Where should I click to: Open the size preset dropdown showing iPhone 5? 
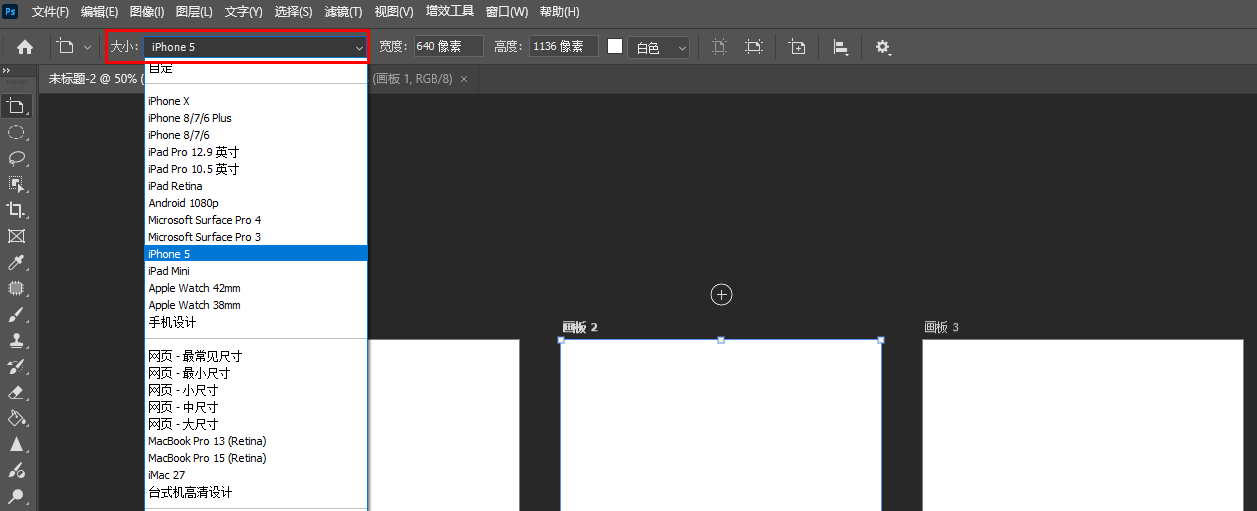(256, 47)
